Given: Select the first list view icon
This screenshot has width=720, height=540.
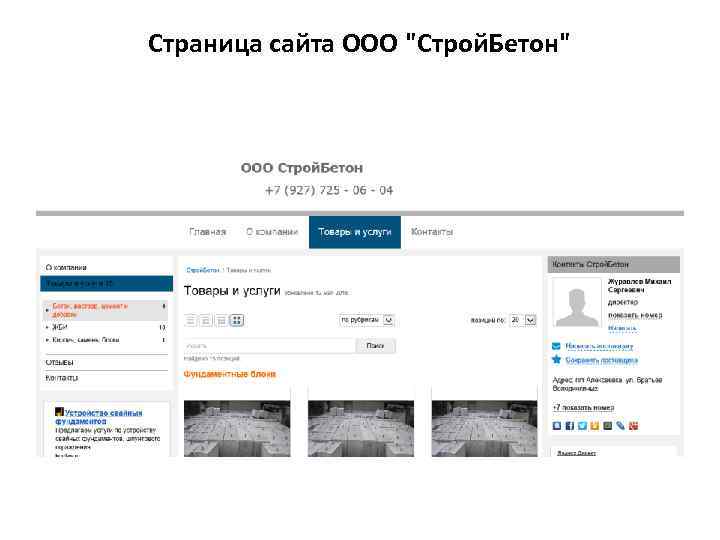Looking at the screenshot, I should tap(191, 320).
